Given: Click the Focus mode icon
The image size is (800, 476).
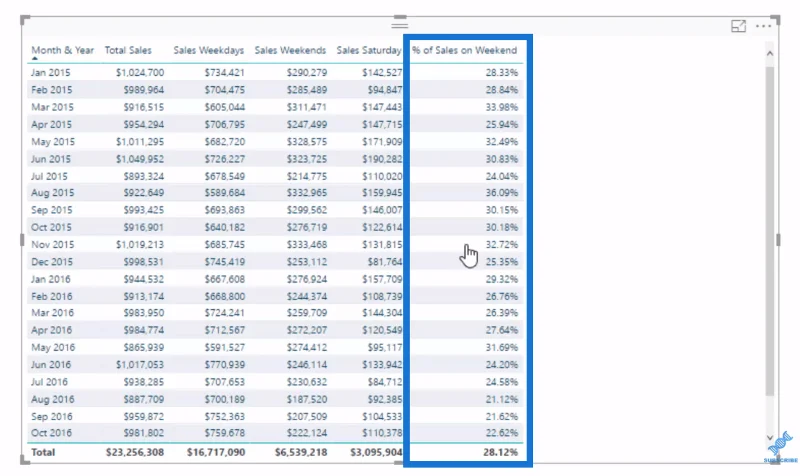Looking at the screenshot, I should point(738,26).
